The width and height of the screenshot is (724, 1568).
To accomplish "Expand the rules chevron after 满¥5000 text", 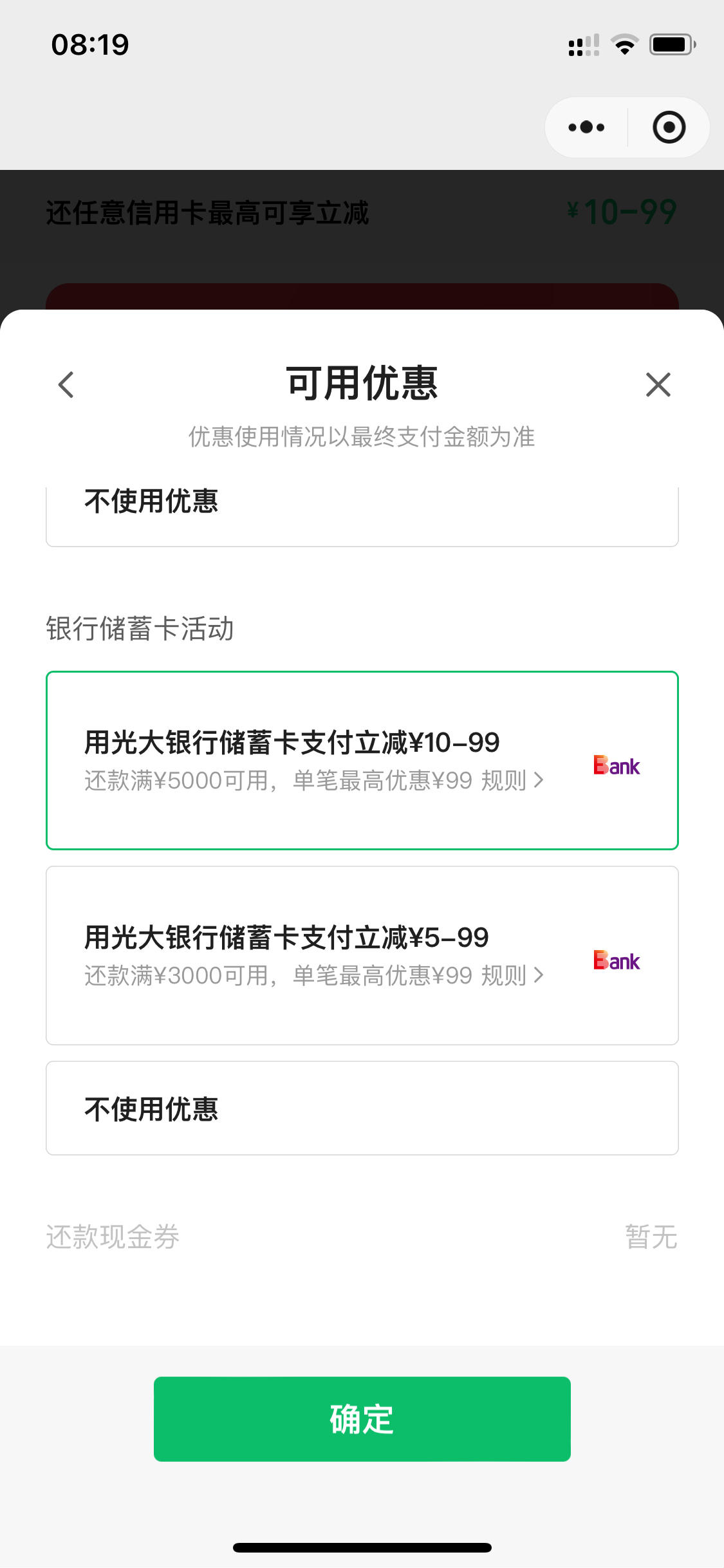I will pyautogui.click(x=539, y=781).
